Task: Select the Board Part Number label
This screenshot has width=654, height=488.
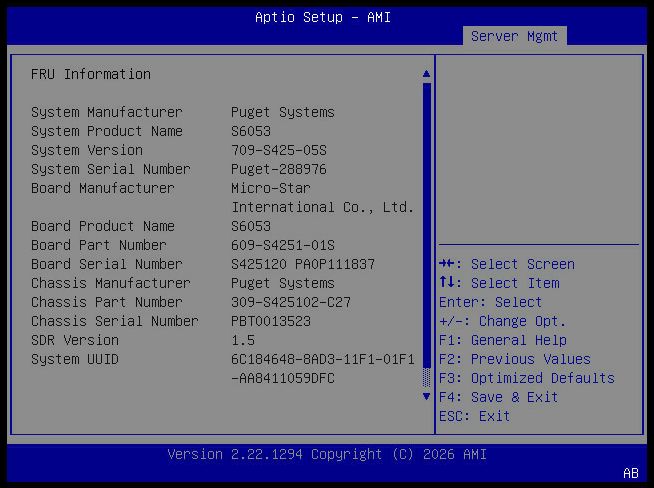Action: [x=98, y=245]
